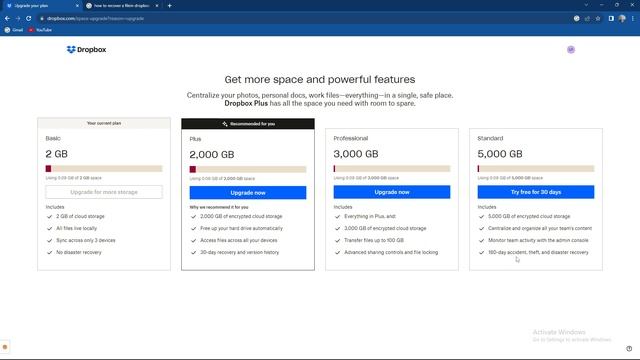Click 'Transfer files up to 100 GB'
Image resolution: width=640 pixels, height=360 pixels.
[x=374, y=240]
